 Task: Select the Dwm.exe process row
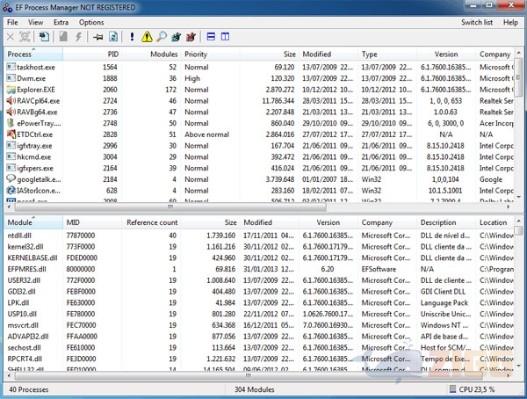point(259,78)
